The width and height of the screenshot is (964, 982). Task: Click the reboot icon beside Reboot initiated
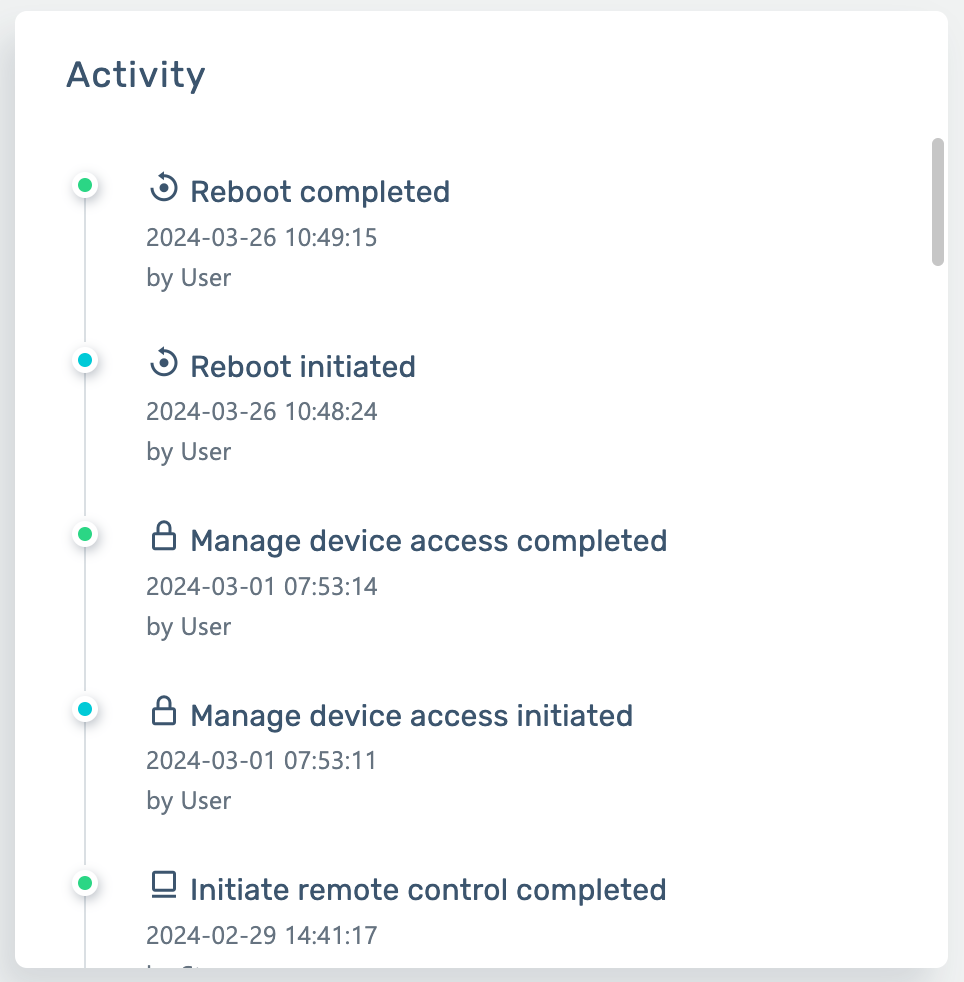163,364
